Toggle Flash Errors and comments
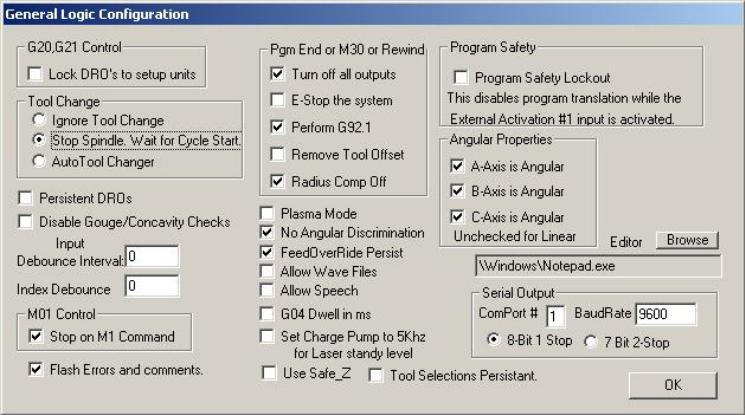This screenshot has width=745, height=415. (36, 369)
